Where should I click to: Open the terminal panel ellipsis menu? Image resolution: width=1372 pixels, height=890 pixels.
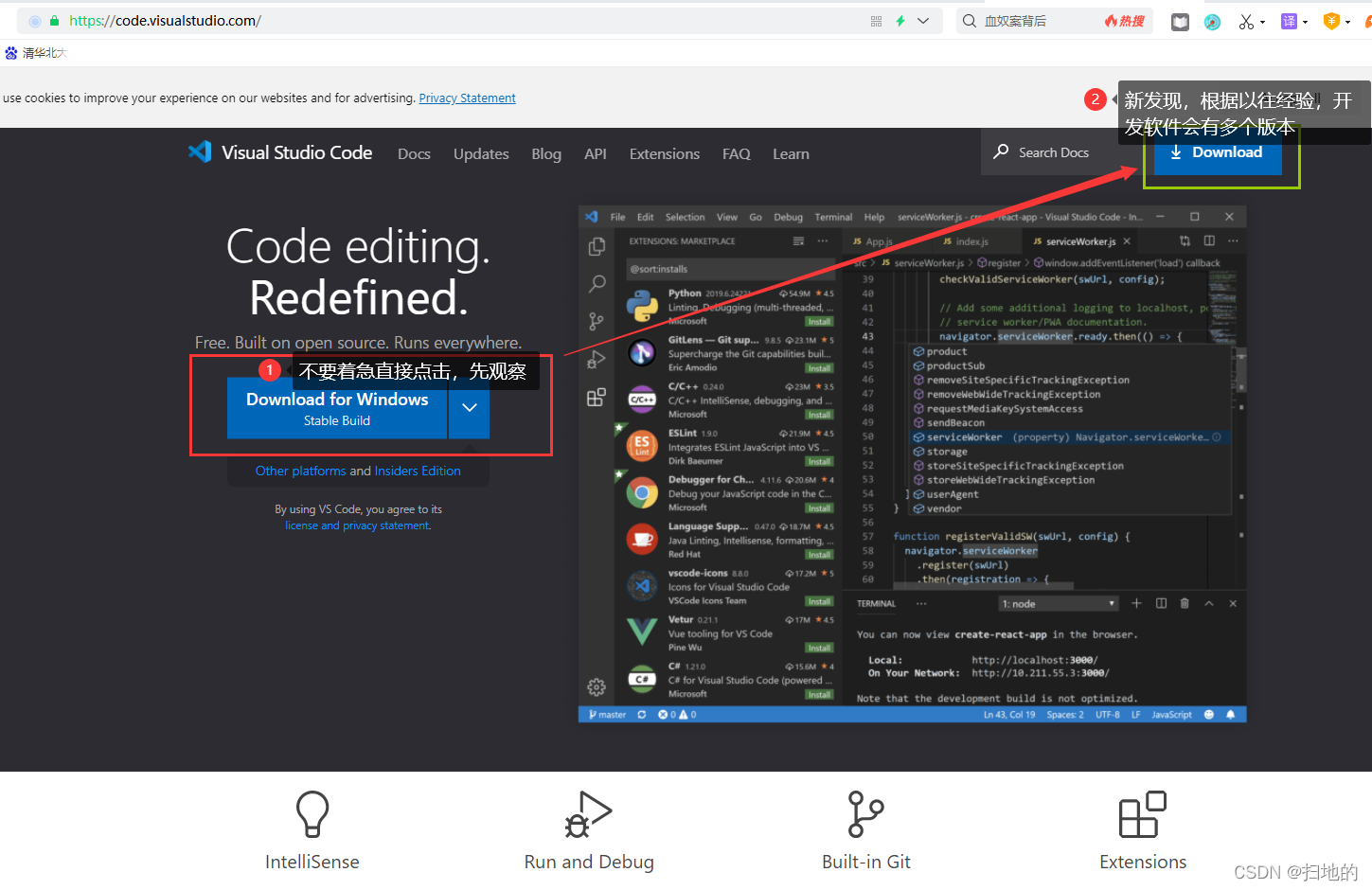pos(921,603)
